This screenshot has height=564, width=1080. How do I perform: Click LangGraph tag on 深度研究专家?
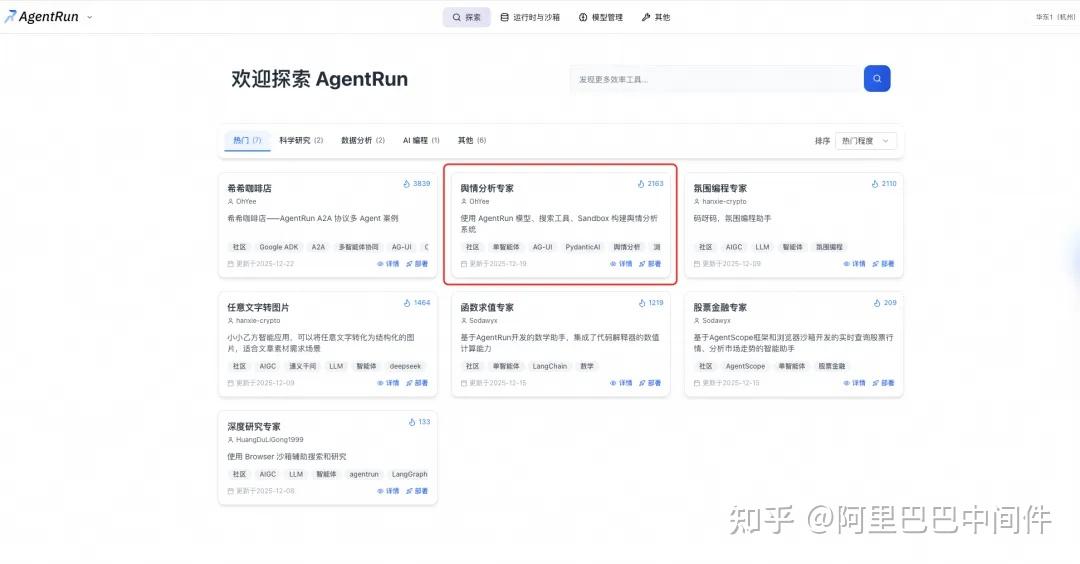tap(409, 474)
